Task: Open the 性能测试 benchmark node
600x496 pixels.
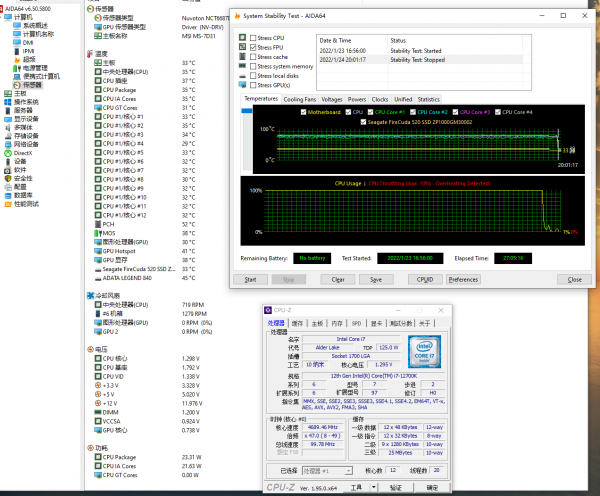Action: click(x=27, y=203)
